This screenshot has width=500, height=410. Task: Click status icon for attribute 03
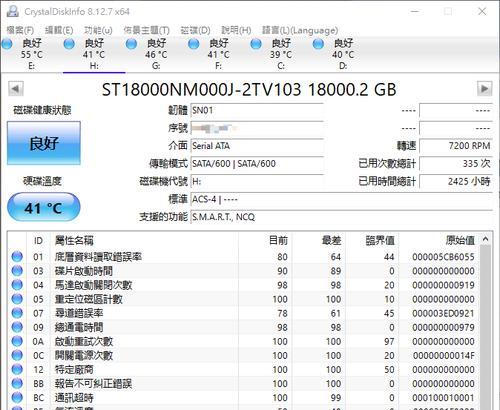[x=17, y=270]
